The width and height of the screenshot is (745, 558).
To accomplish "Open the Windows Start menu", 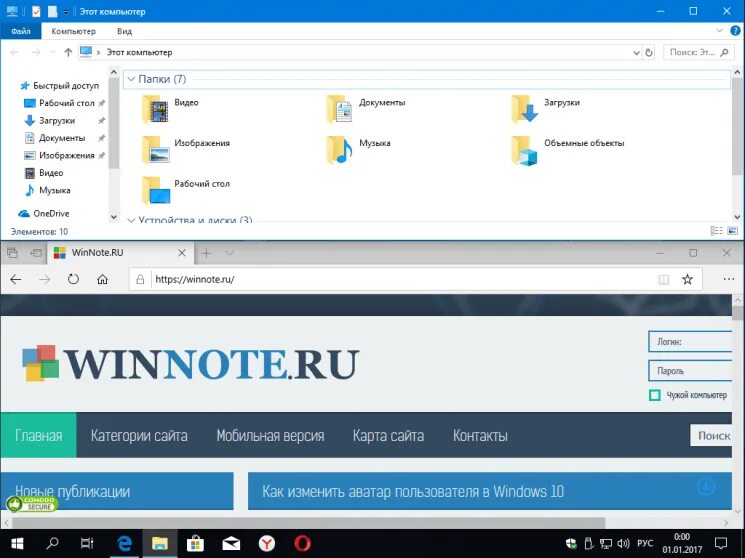I will coord(17,543).
